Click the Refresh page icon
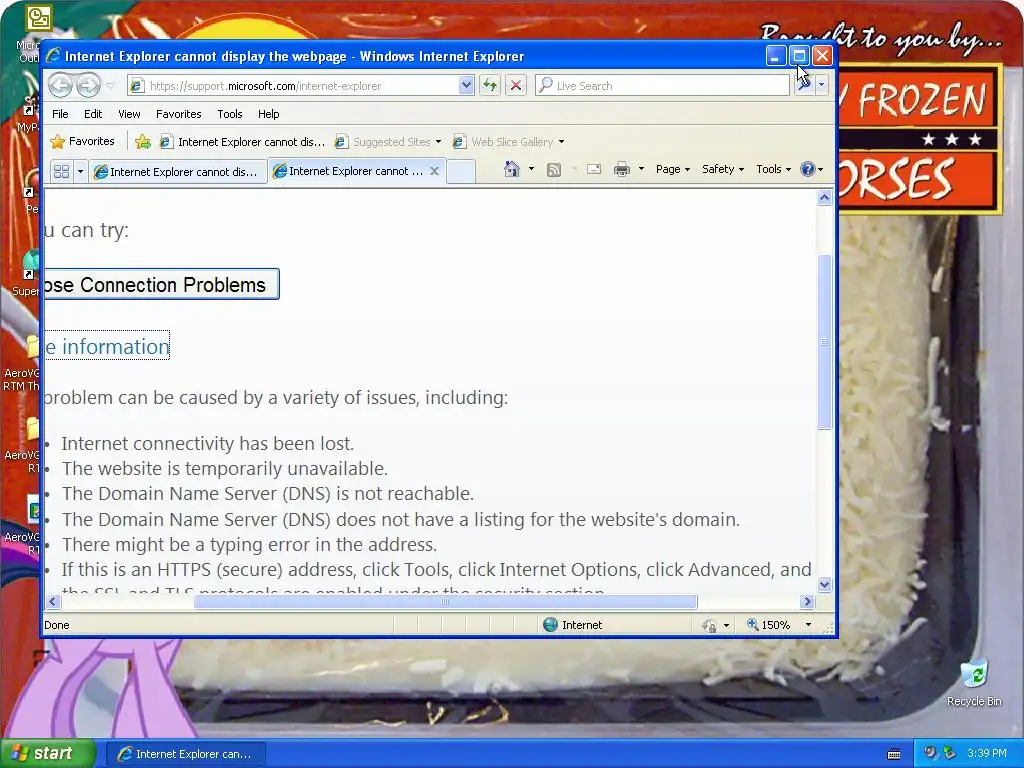Screen dimensions: 1024x768 click(x=490, y=86)
